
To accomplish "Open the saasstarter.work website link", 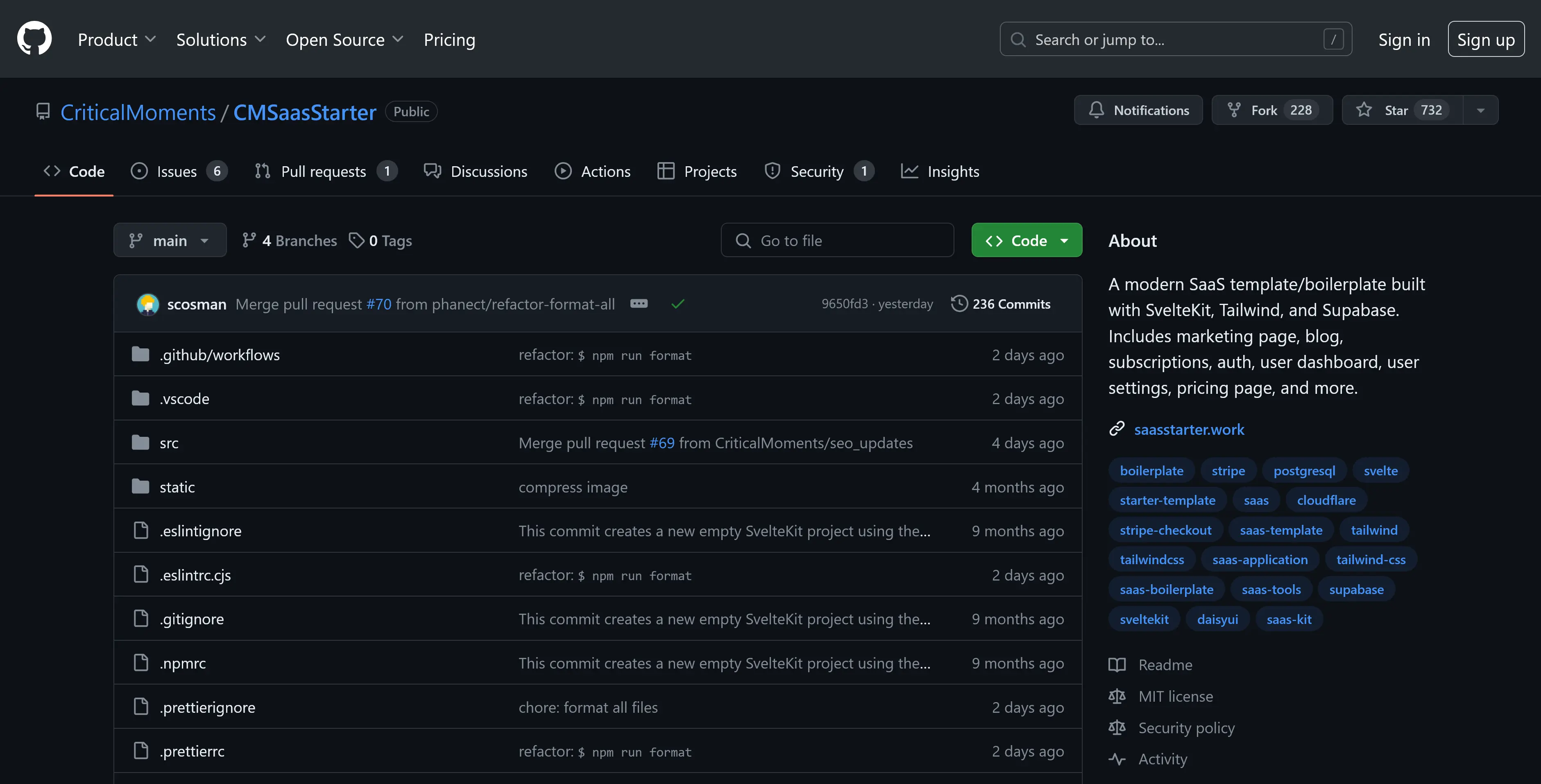I will (x=1189, y=429).
